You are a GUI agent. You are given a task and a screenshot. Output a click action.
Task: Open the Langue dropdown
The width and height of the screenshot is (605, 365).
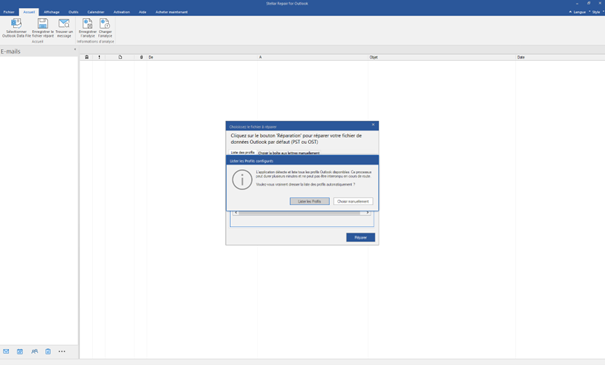coord(577,12)
